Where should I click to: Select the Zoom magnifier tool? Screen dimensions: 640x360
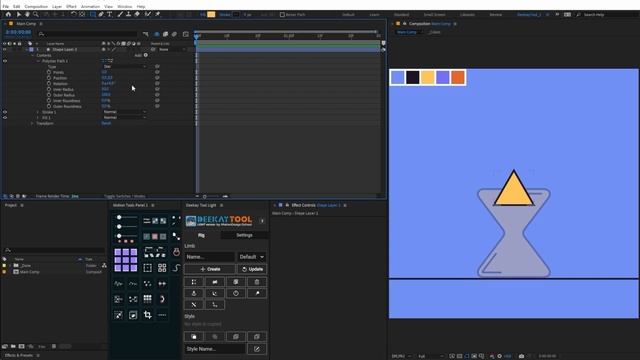36,14
